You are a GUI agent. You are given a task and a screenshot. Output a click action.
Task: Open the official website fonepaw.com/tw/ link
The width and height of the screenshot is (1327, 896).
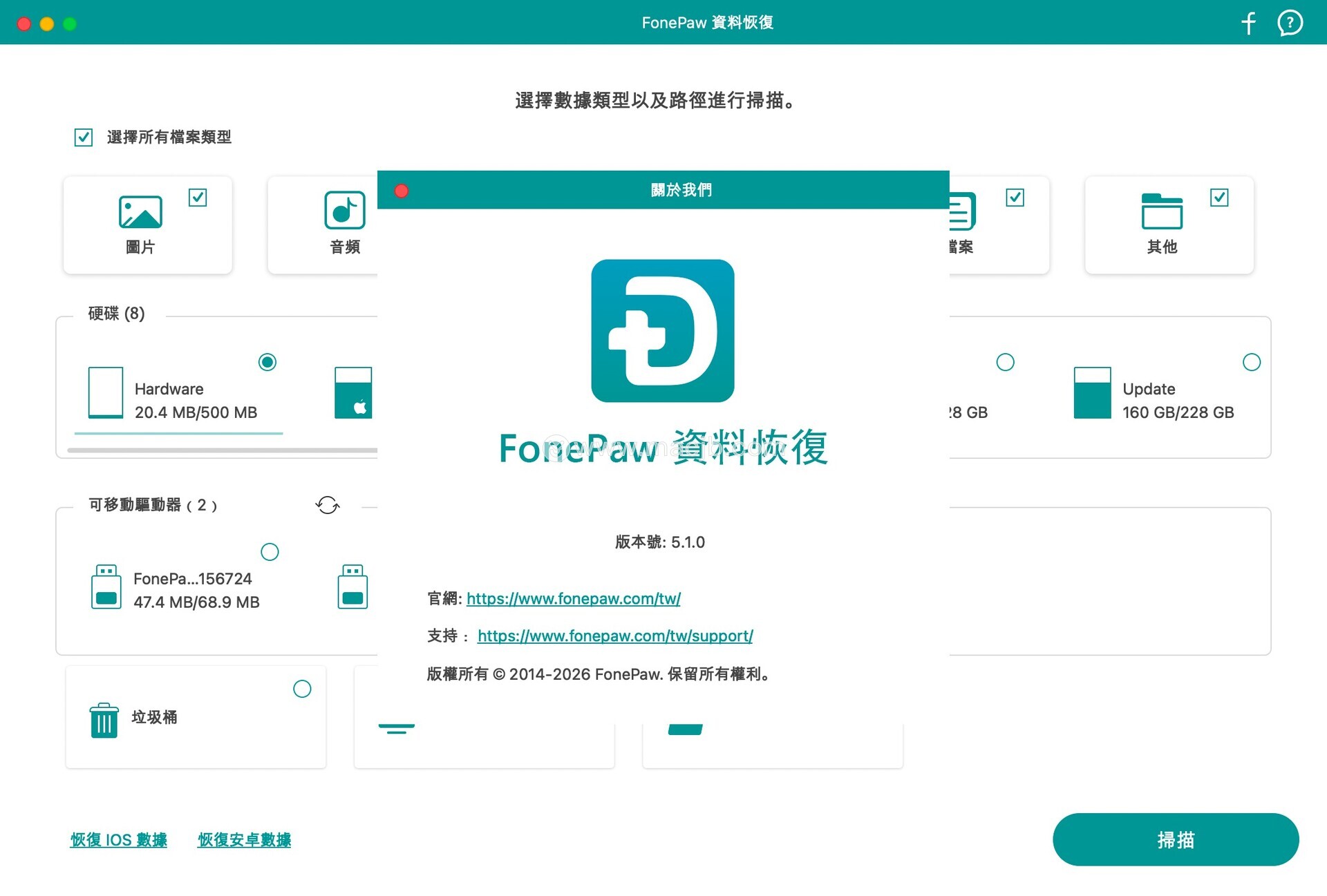point(573,598)
